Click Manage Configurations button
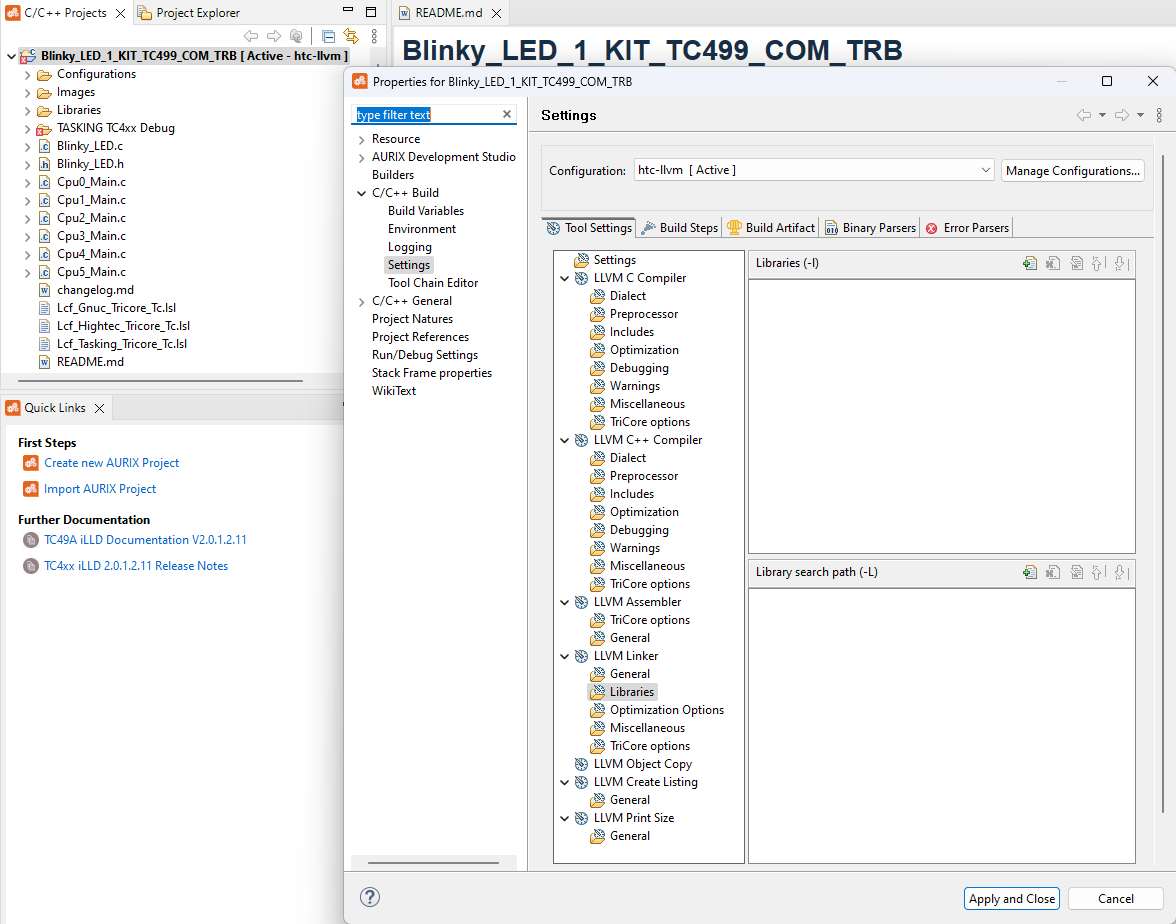Image resolution: width=1176 pixels, height=924 pixels. [x=1072, y=170]
